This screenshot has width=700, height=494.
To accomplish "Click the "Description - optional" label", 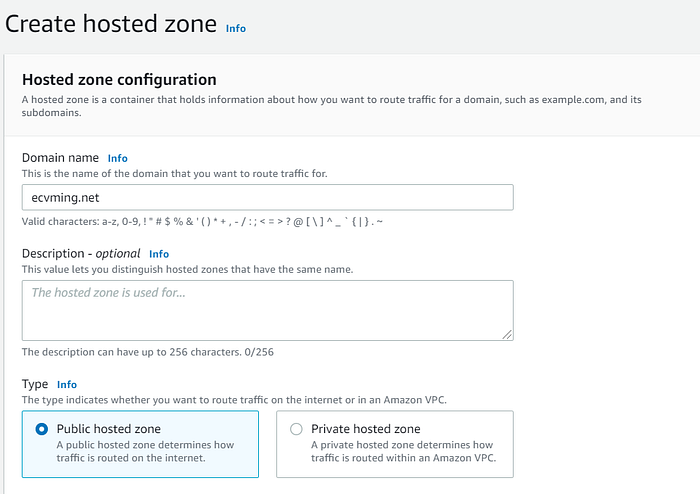I will point(81,254).
